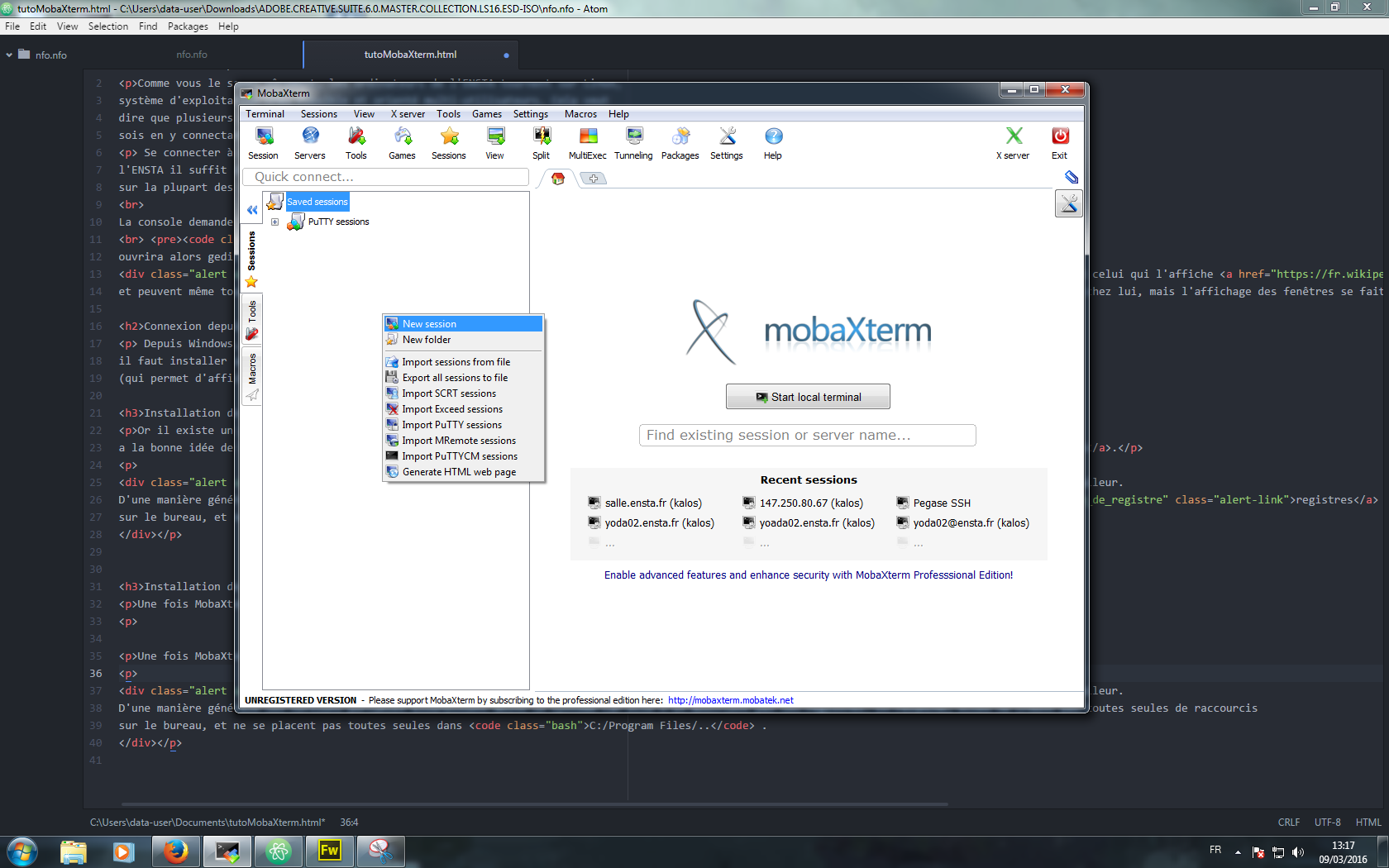
Task: Choose New session in context menu
Action: (463, 324)
